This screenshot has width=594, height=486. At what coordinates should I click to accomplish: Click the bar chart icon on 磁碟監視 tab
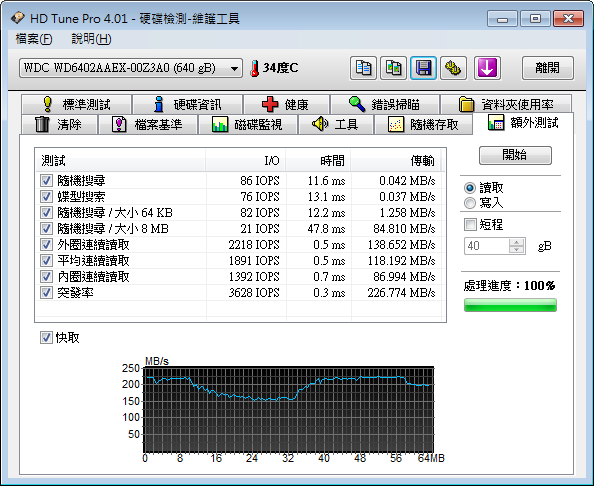[x=220, y=124]
